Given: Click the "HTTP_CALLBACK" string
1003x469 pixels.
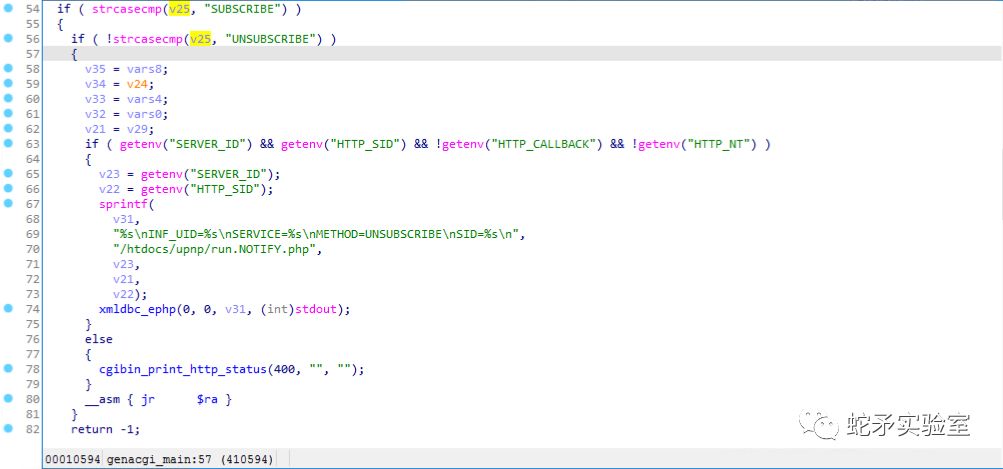Looking at the screenshot, I should coord(544,144).
